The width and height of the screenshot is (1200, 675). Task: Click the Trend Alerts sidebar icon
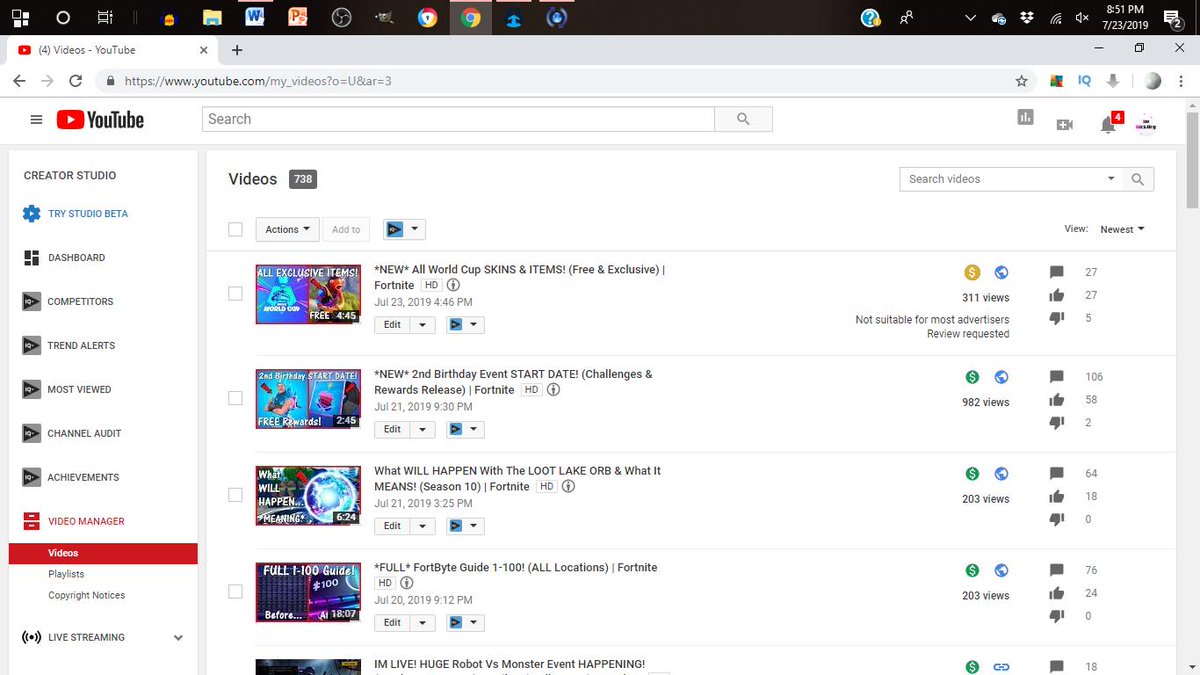[31, 346]
